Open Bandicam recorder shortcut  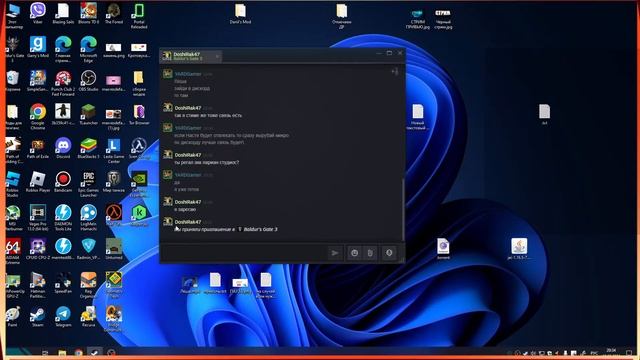[63, 182]
